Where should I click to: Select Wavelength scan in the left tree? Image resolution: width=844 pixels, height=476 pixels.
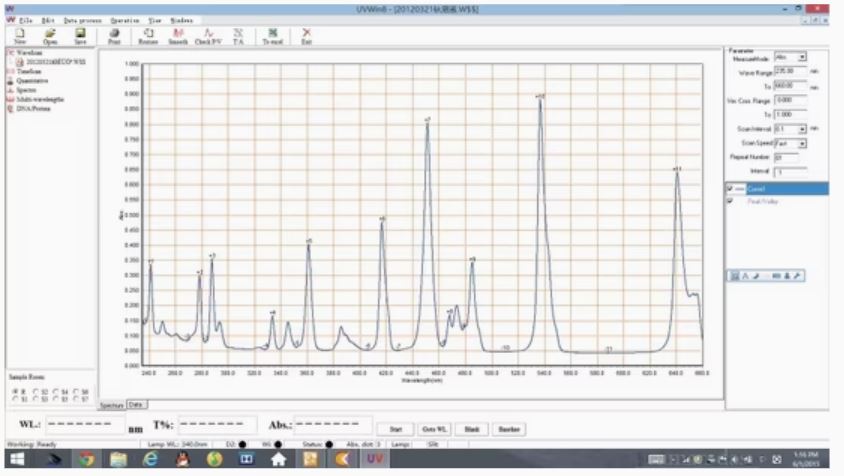29,53
